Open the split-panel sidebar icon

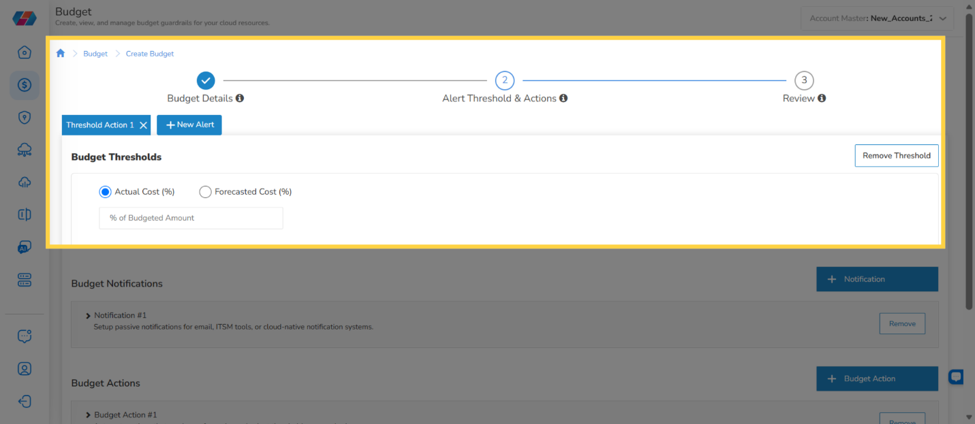24,214
